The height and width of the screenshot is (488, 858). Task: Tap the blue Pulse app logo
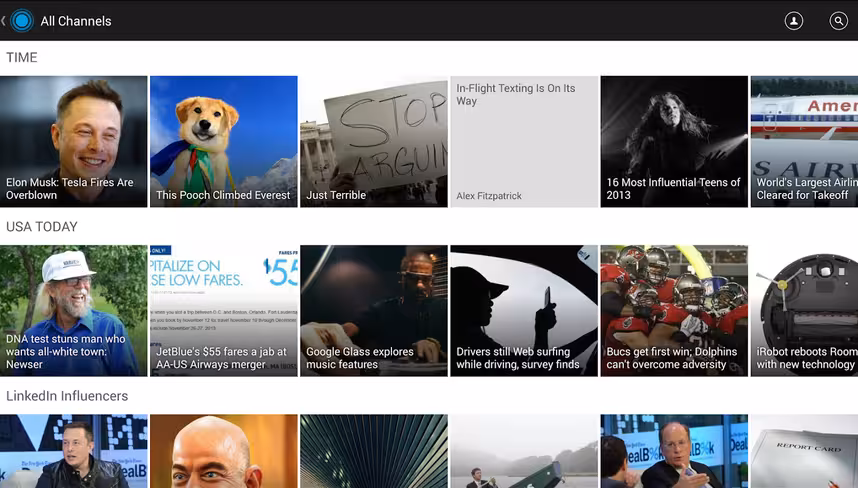tap(22, 21)
